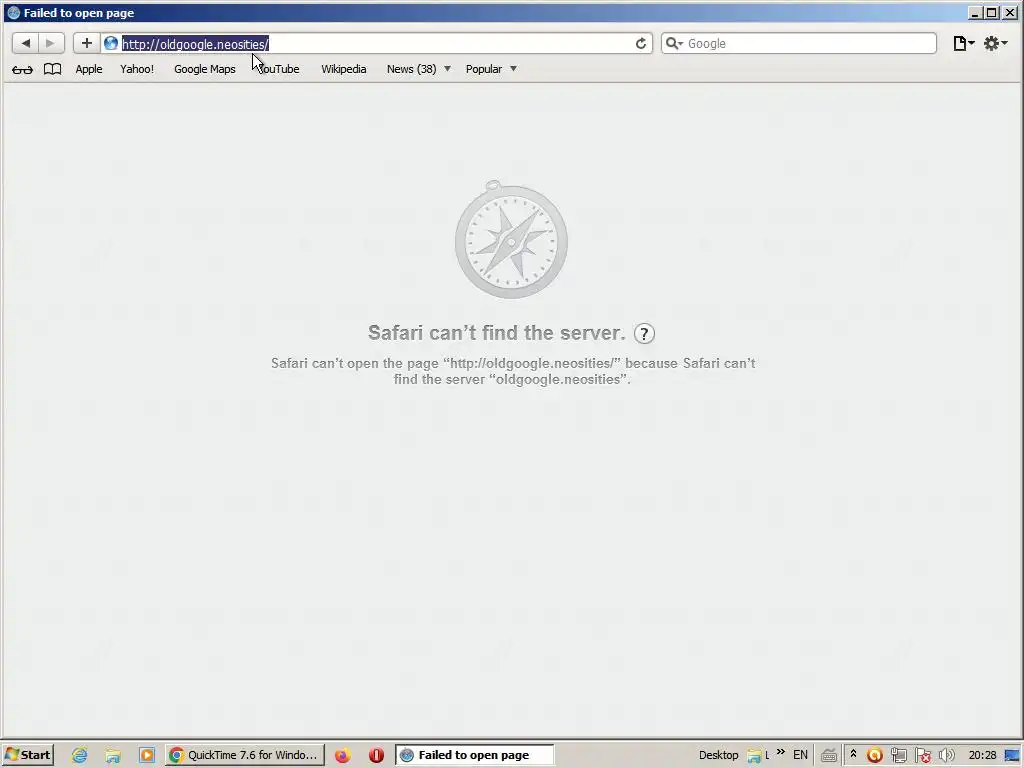
Task: Close the Safari window
Action: pyautogui.click(x=1010, y=12)
